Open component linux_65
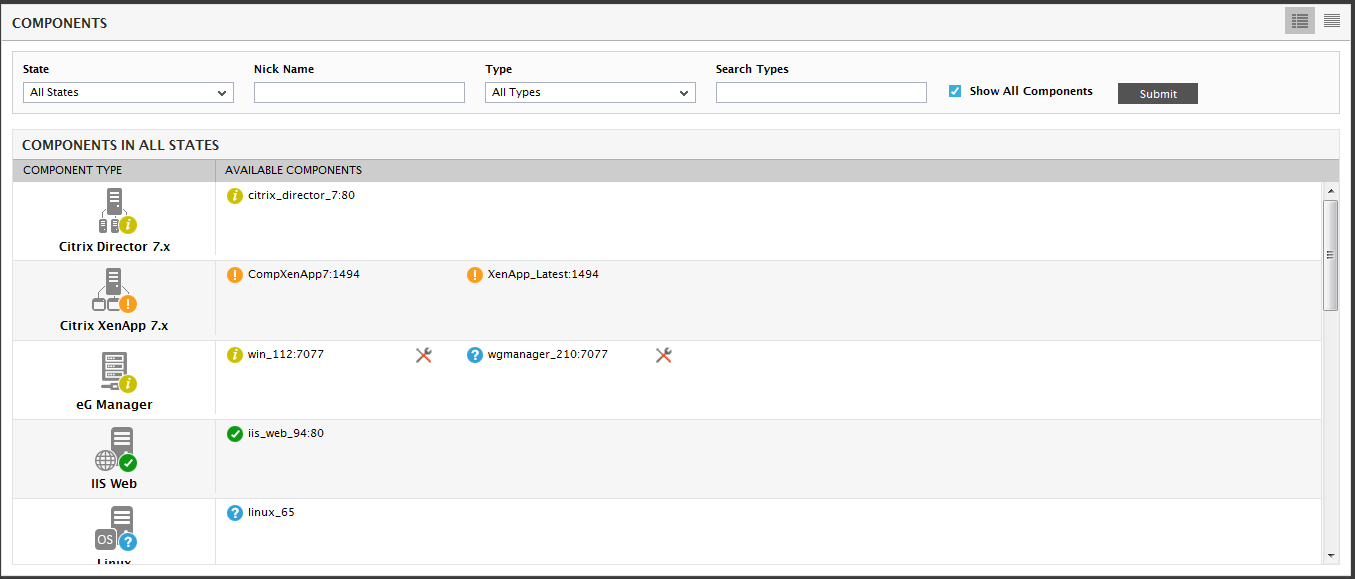The width and height of the screenshot is (1355, 579). click(x=271, y=513)
